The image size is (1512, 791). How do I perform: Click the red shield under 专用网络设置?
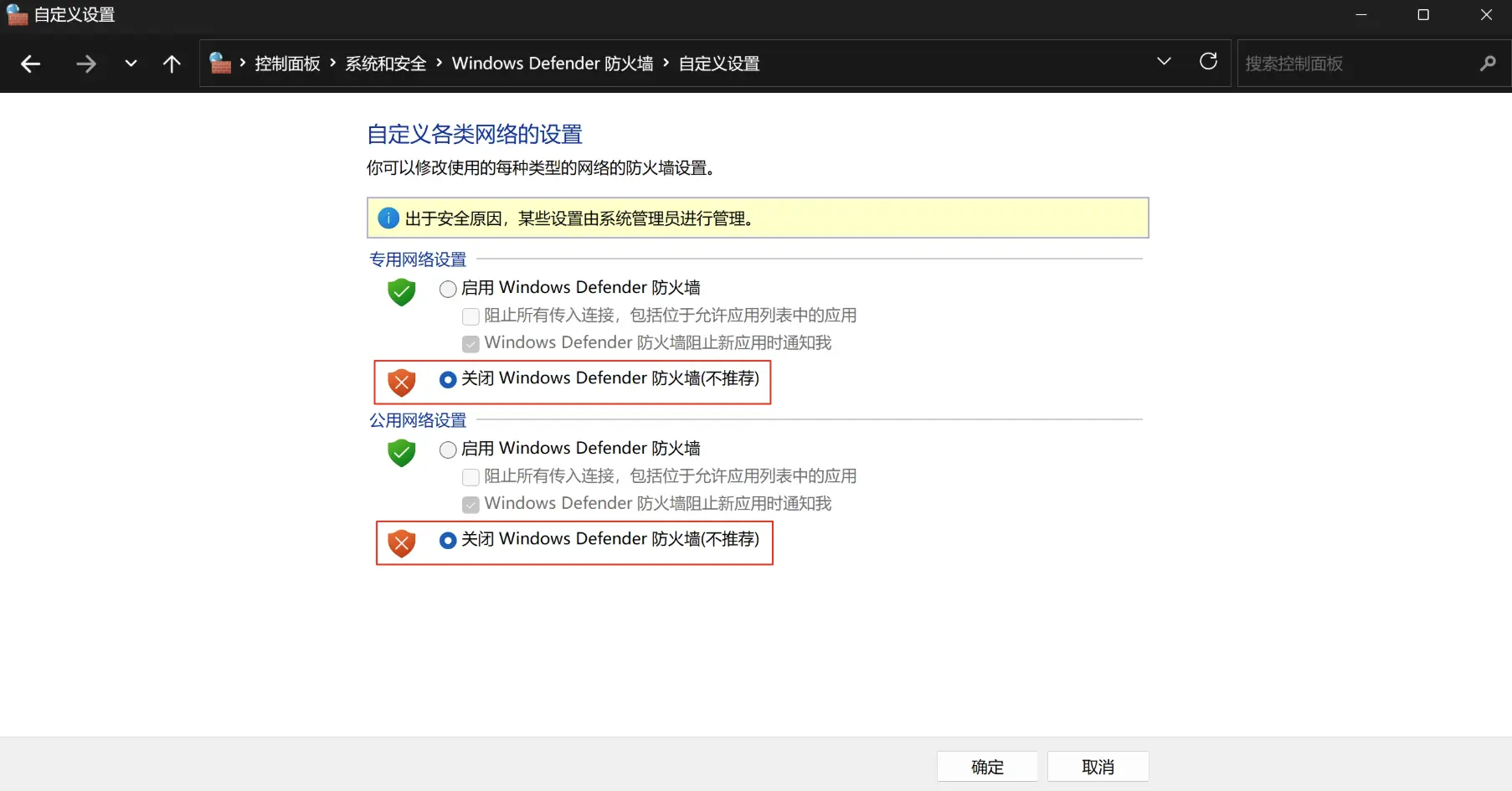[x=402, y=383]
